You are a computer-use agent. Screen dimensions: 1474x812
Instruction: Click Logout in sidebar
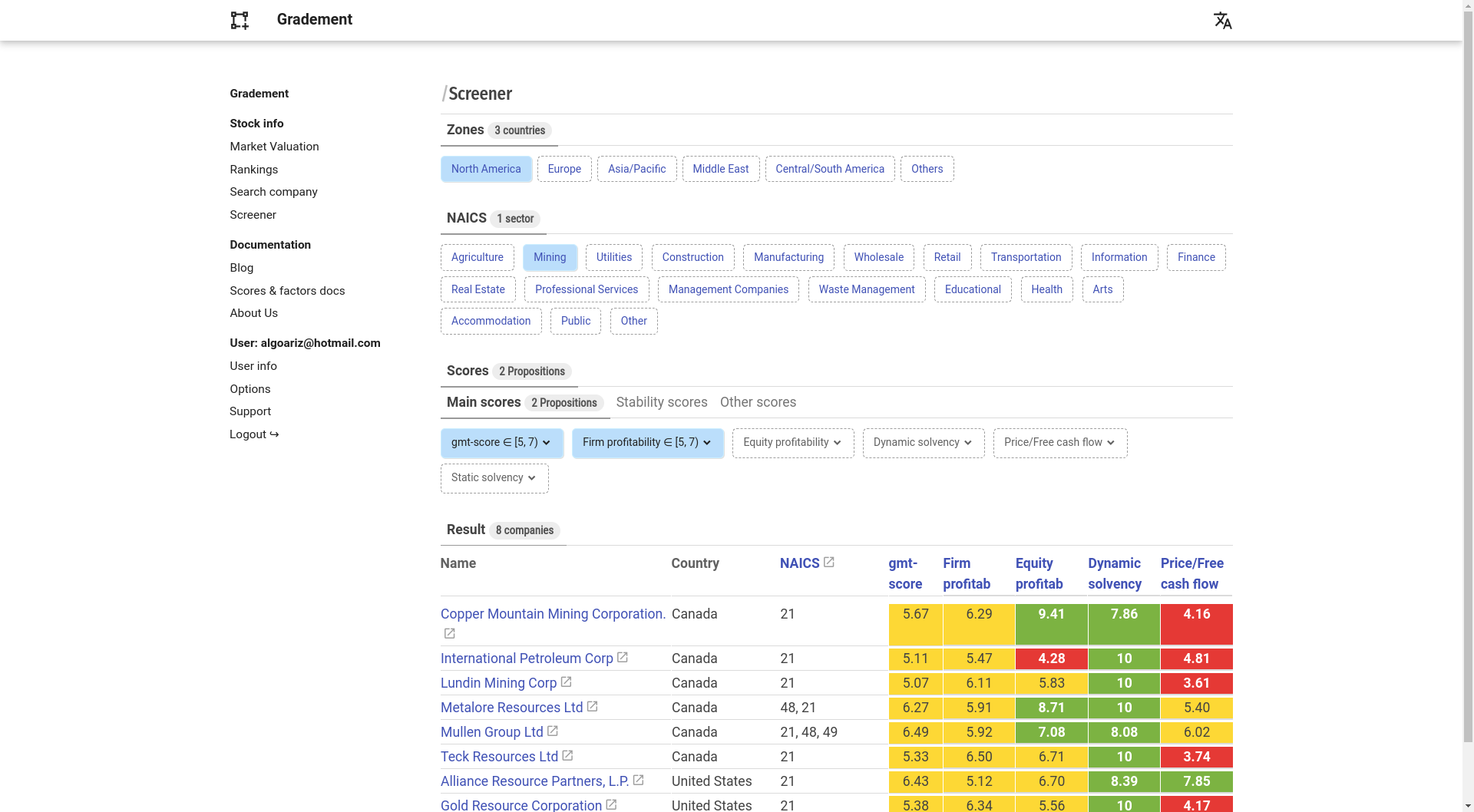click(x=254, y=434)
